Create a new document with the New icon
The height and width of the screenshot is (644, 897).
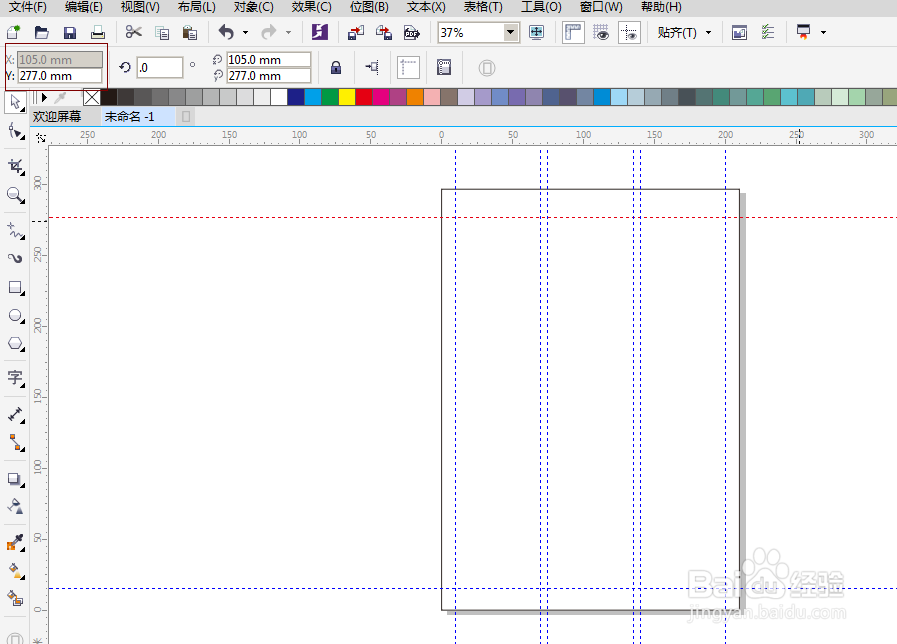(13, 32)
